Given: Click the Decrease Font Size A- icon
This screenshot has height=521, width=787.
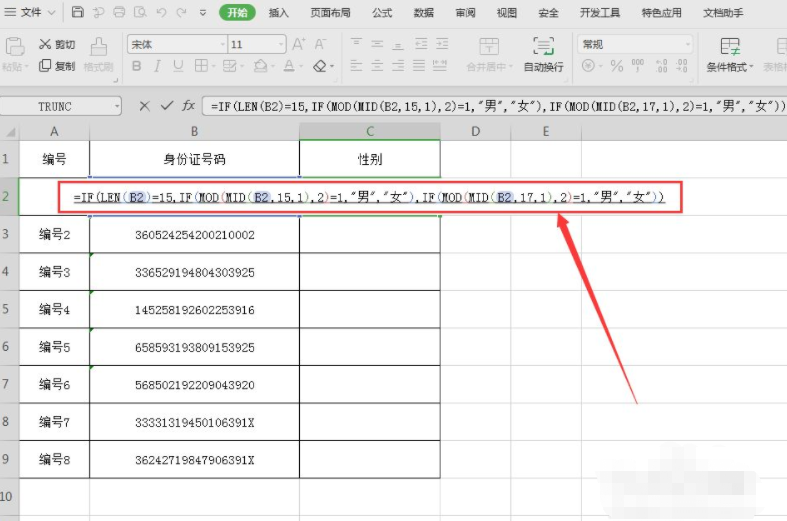Looking at the screenshot, I should pos(320,44).
